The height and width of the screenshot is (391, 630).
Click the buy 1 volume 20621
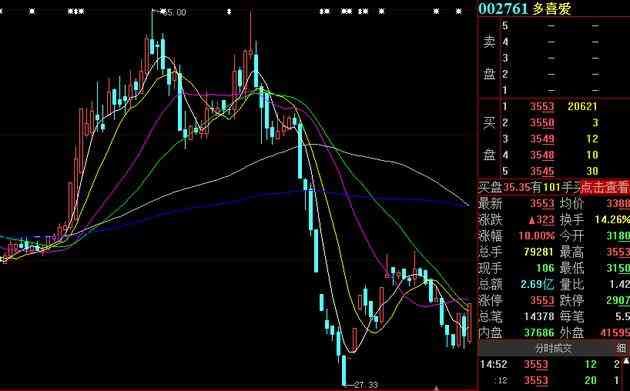click(x=582, y=106)
